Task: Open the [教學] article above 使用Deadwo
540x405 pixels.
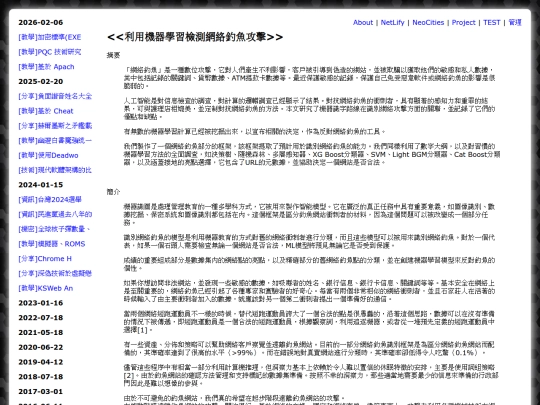Action: point(55,141)
